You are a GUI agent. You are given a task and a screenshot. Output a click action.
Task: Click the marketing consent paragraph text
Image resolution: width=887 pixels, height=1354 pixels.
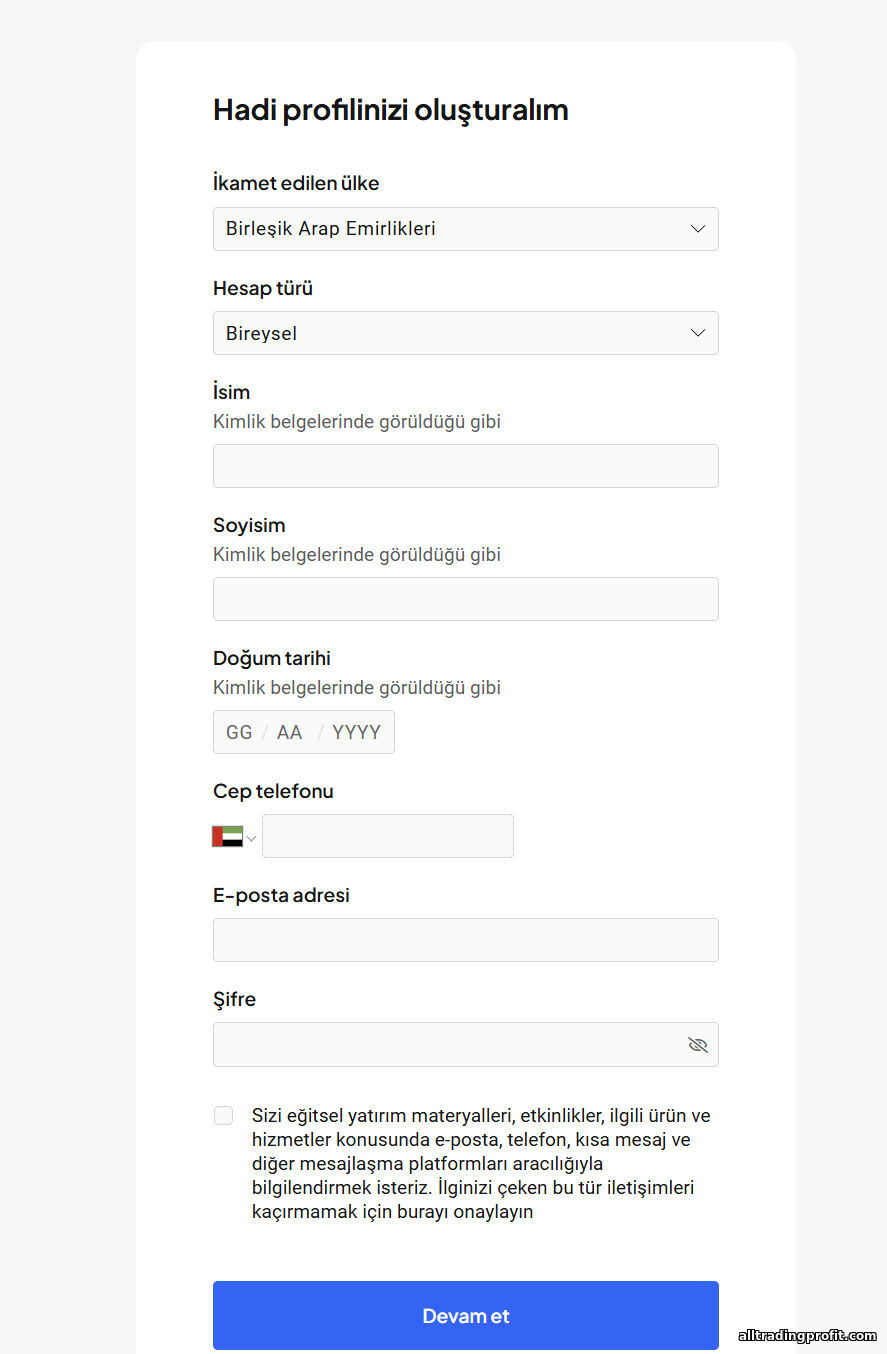click(x=481, y=1164)
